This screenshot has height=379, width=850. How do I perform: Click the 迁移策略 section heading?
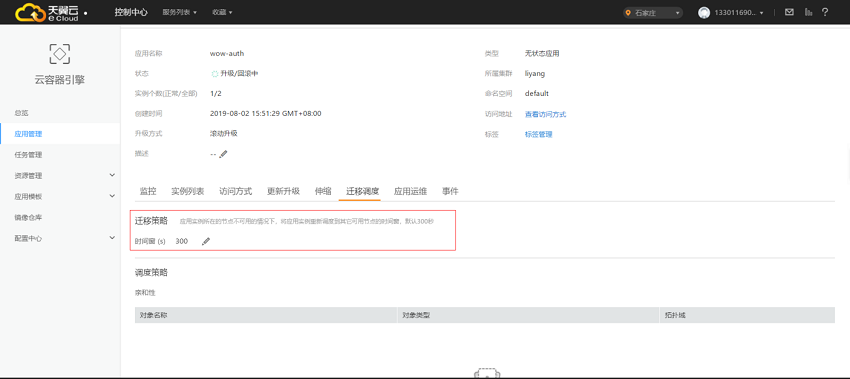pos(151,221)
